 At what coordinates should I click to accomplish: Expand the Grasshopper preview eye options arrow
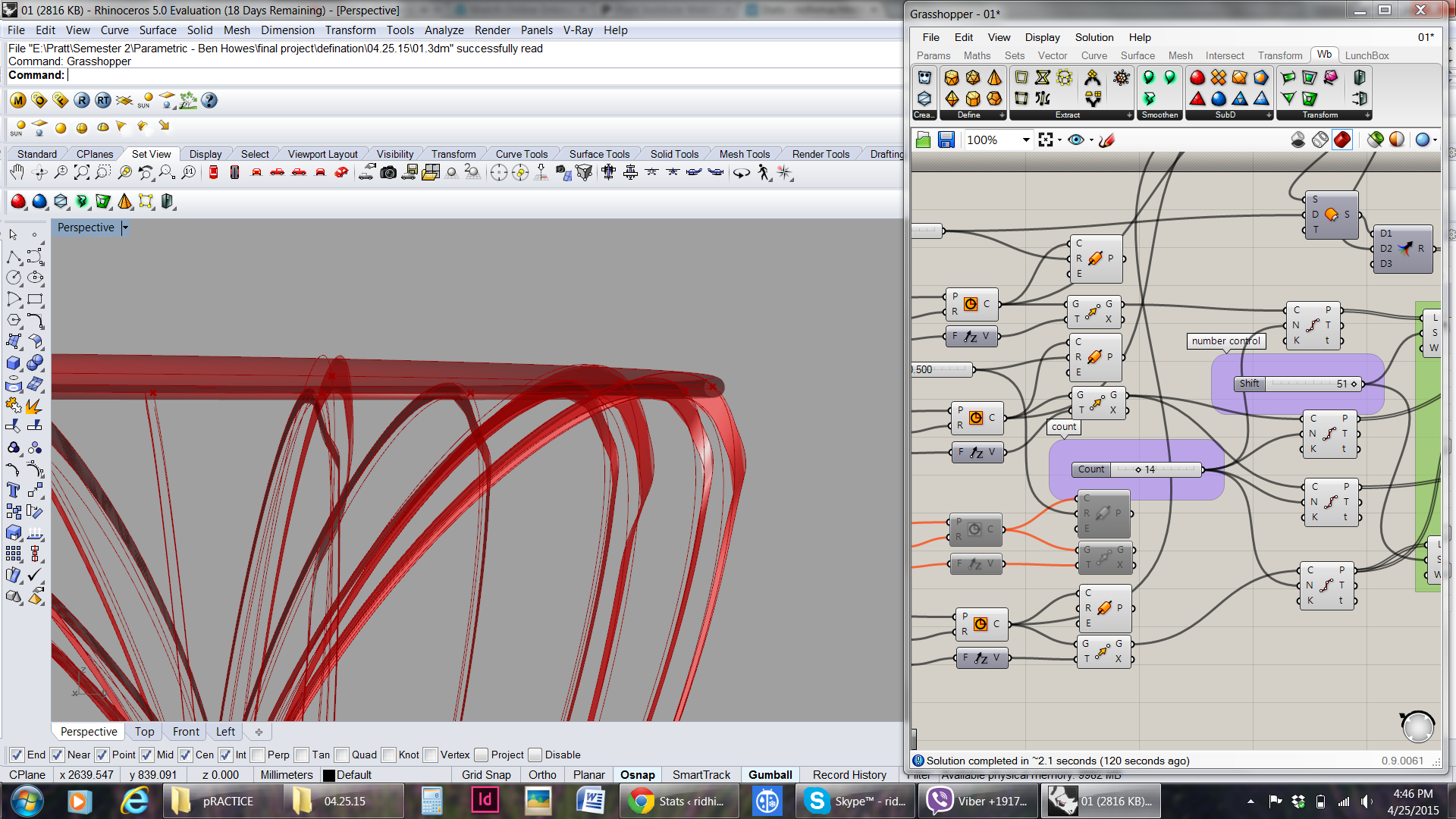(1091, 140)
